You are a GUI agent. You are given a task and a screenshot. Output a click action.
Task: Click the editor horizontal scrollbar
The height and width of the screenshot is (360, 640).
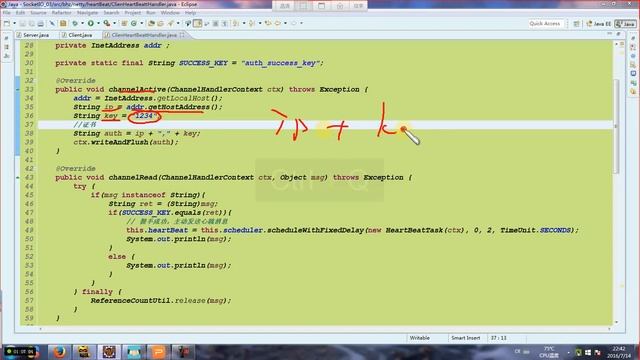[324, 329]
